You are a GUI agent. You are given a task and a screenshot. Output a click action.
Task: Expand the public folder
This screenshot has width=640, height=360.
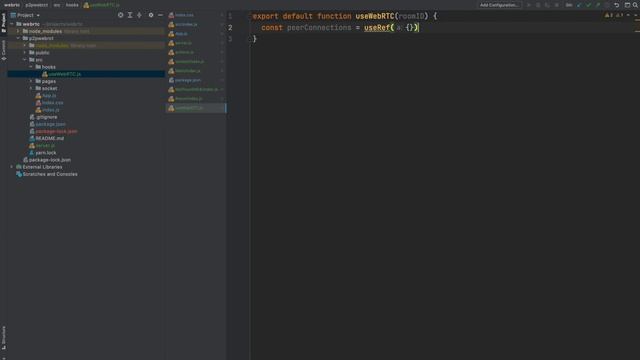[x=25, y=53]
